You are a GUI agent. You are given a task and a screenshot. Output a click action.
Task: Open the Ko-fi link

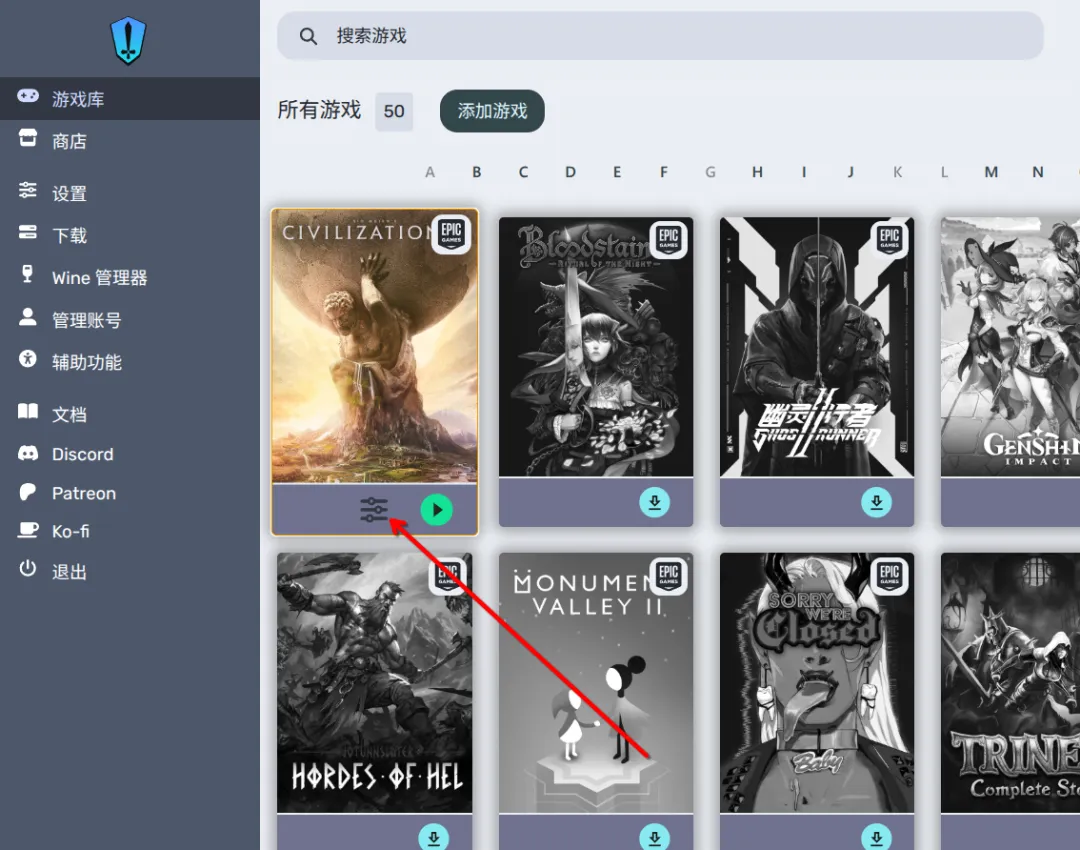(129, 531)
